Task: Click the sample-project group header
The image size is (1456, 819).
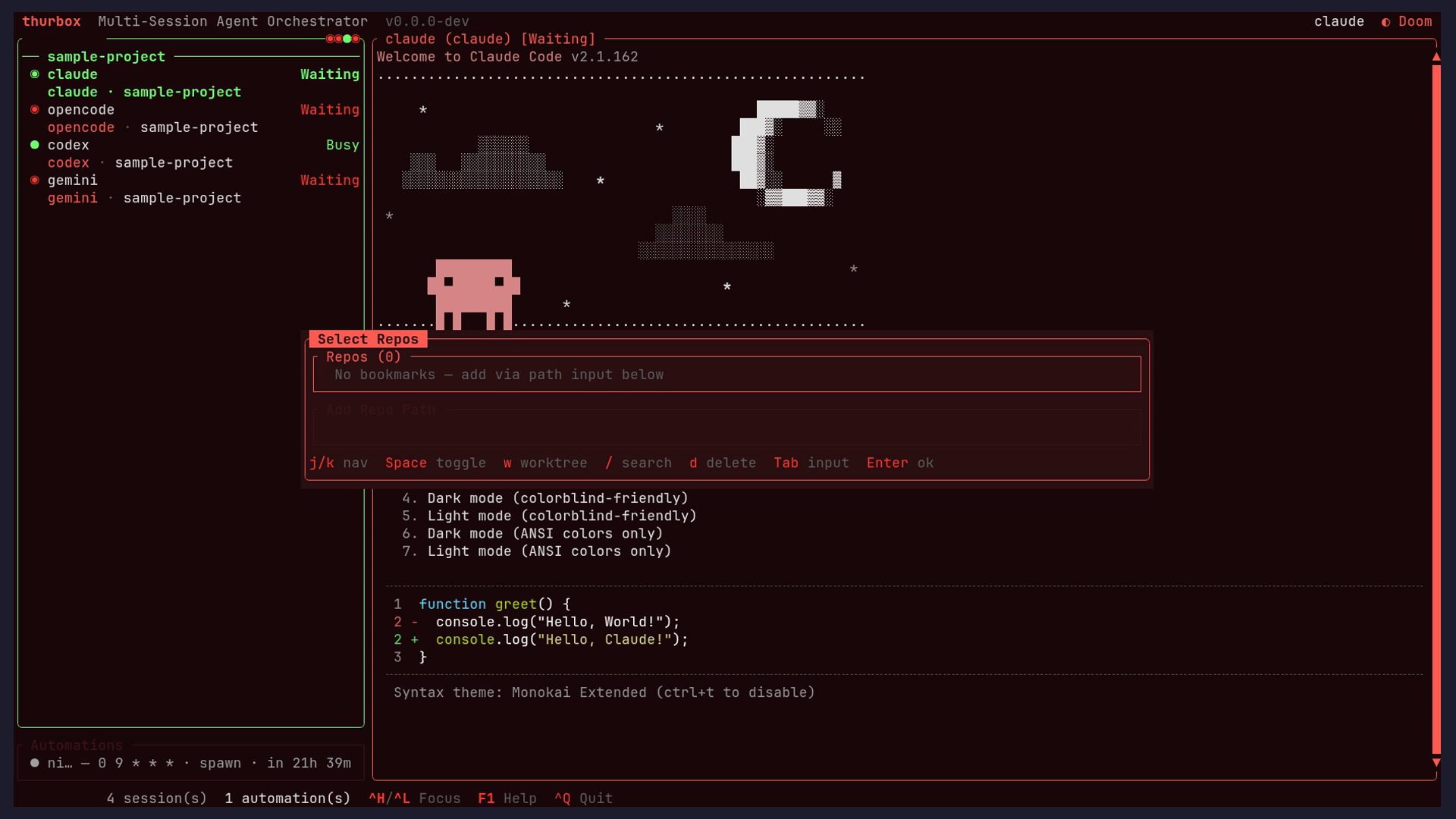Action: click(x=106, y=57)
